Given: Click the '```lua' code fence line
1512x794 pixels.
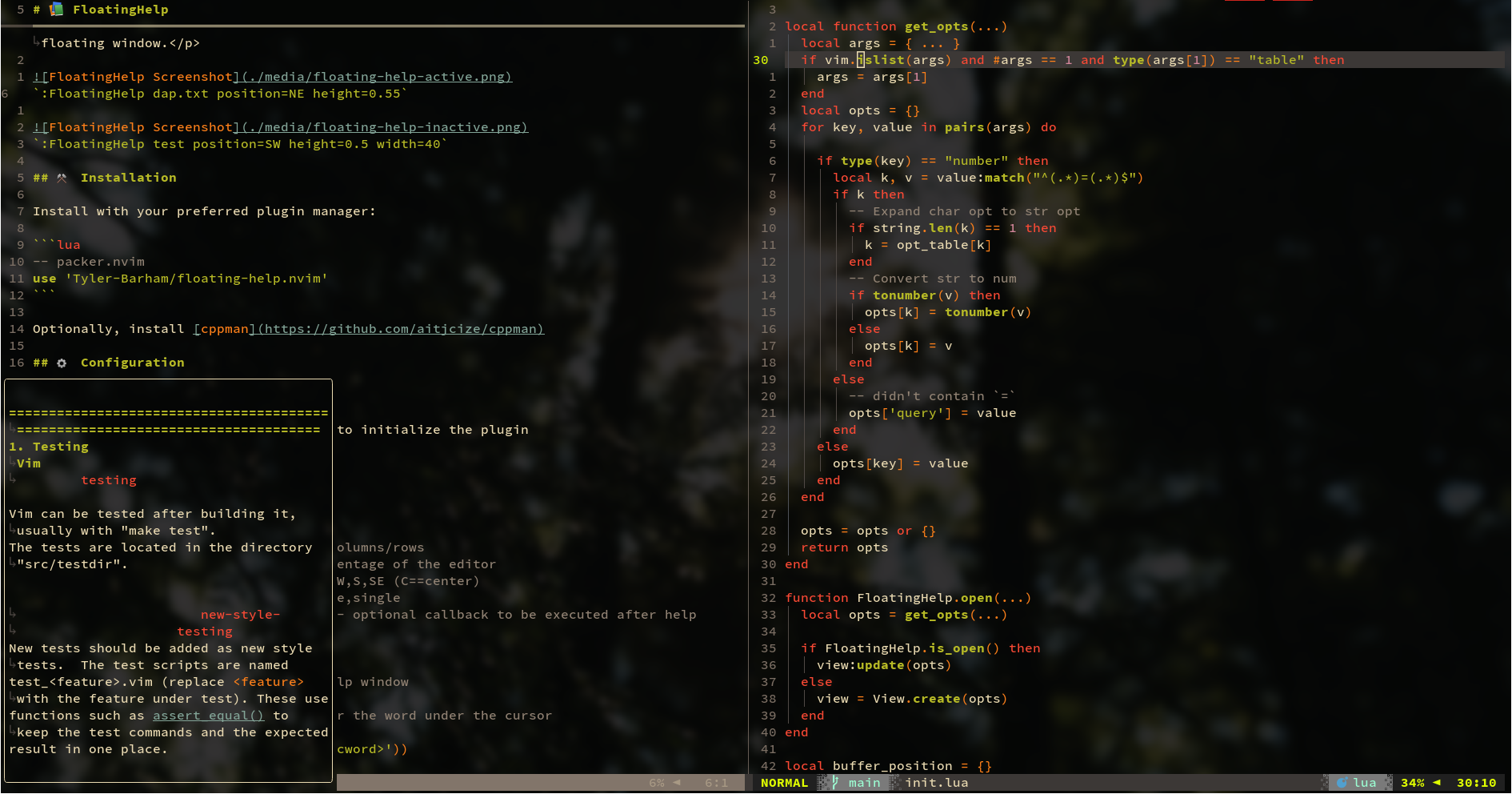Looking at the screenshot, I should pos(57,245).
